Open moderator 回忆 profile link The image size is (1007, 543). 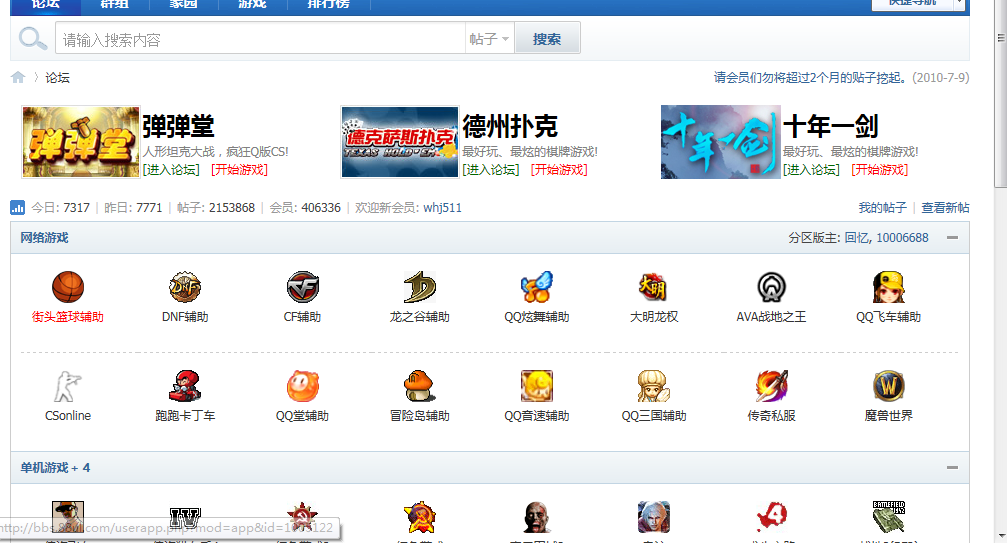(x=855, y=237)
